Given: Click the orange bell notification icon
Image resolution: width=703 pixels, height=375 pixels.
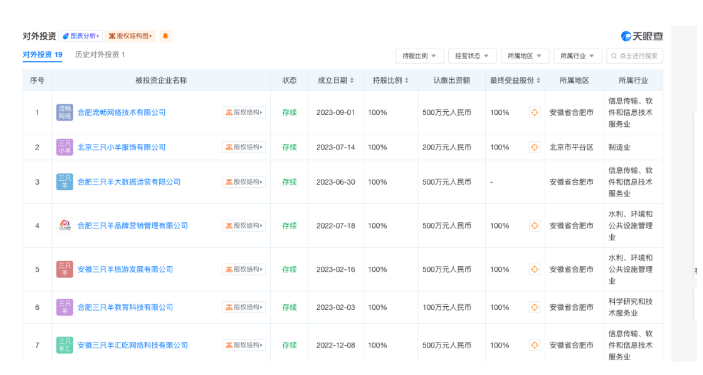Looking at the screenshot, I should (x=165, y=36).
